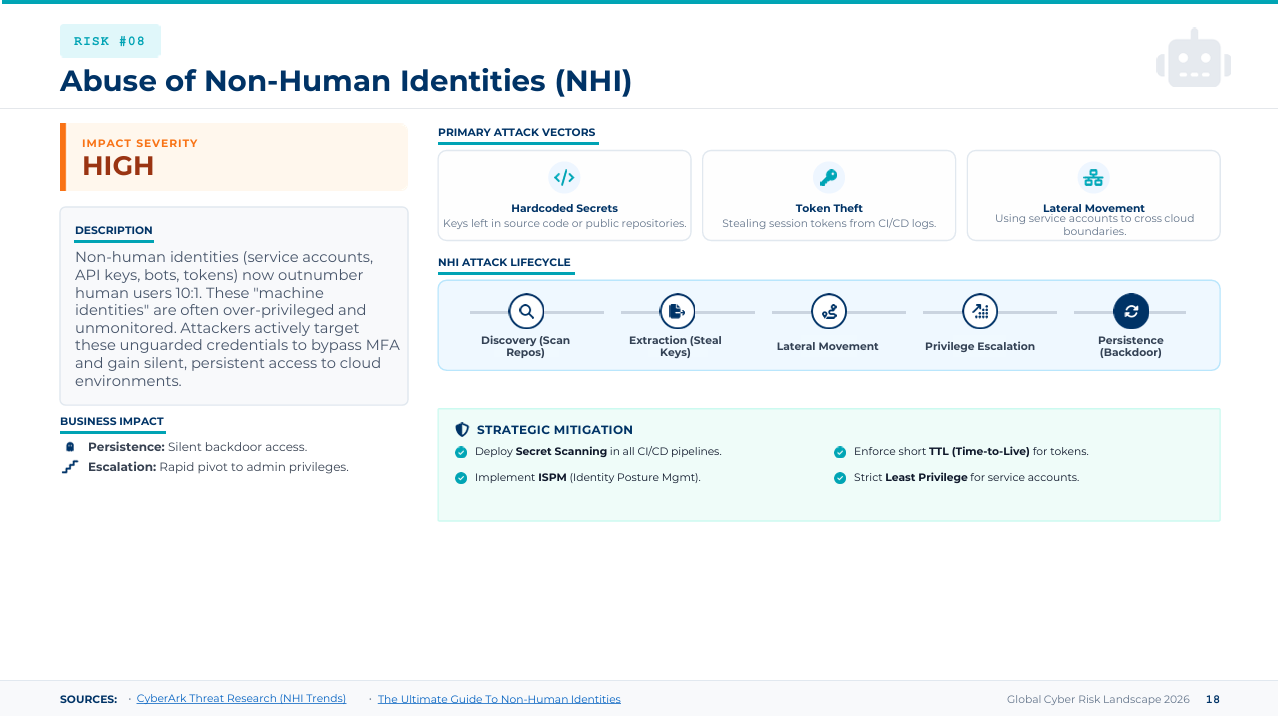Open CyberArk Threat Research source link

coord(241,699)
